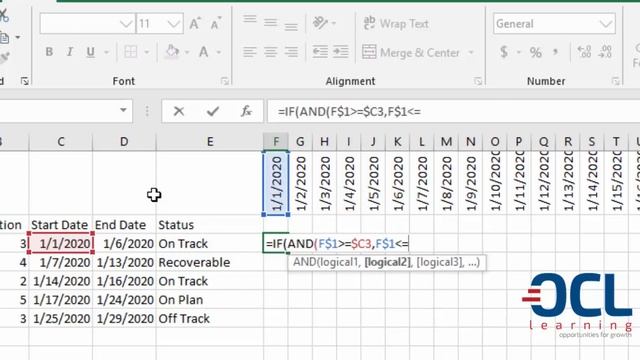Select Start Date cell 1/1/2020
The width and height of the screenshot is (640, 360).
pos(61,244)
